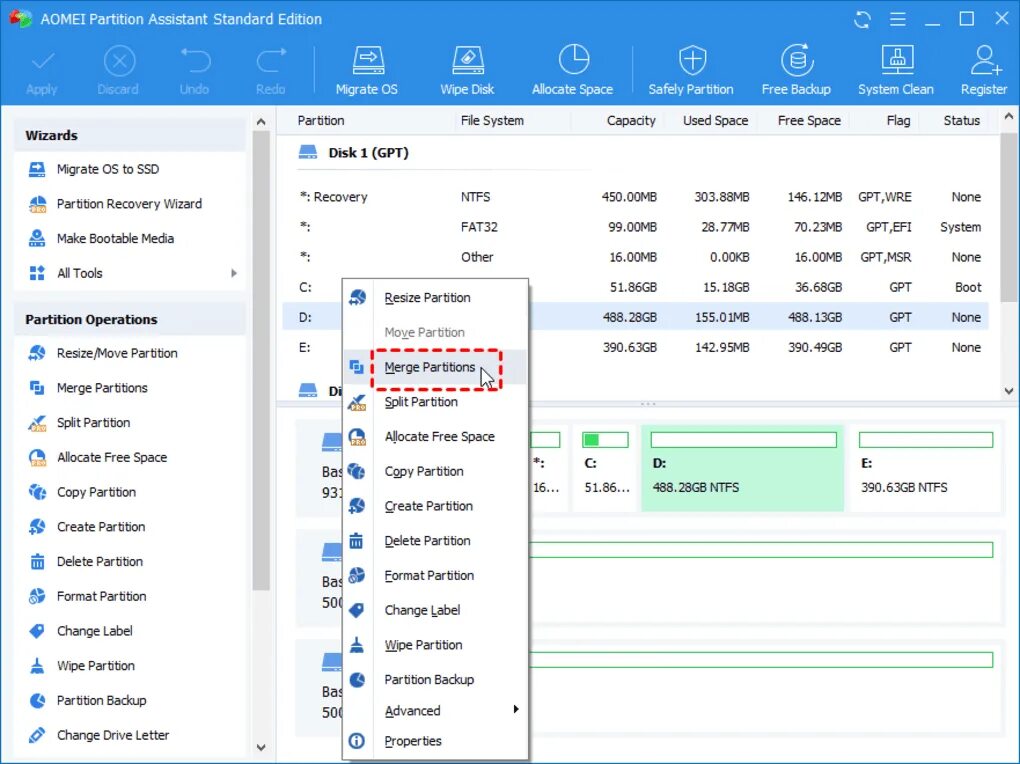1020x764 pixels.
Task: Choose Delete Partition in context menu
Action: pyautogui.click(x=435, y=541)
